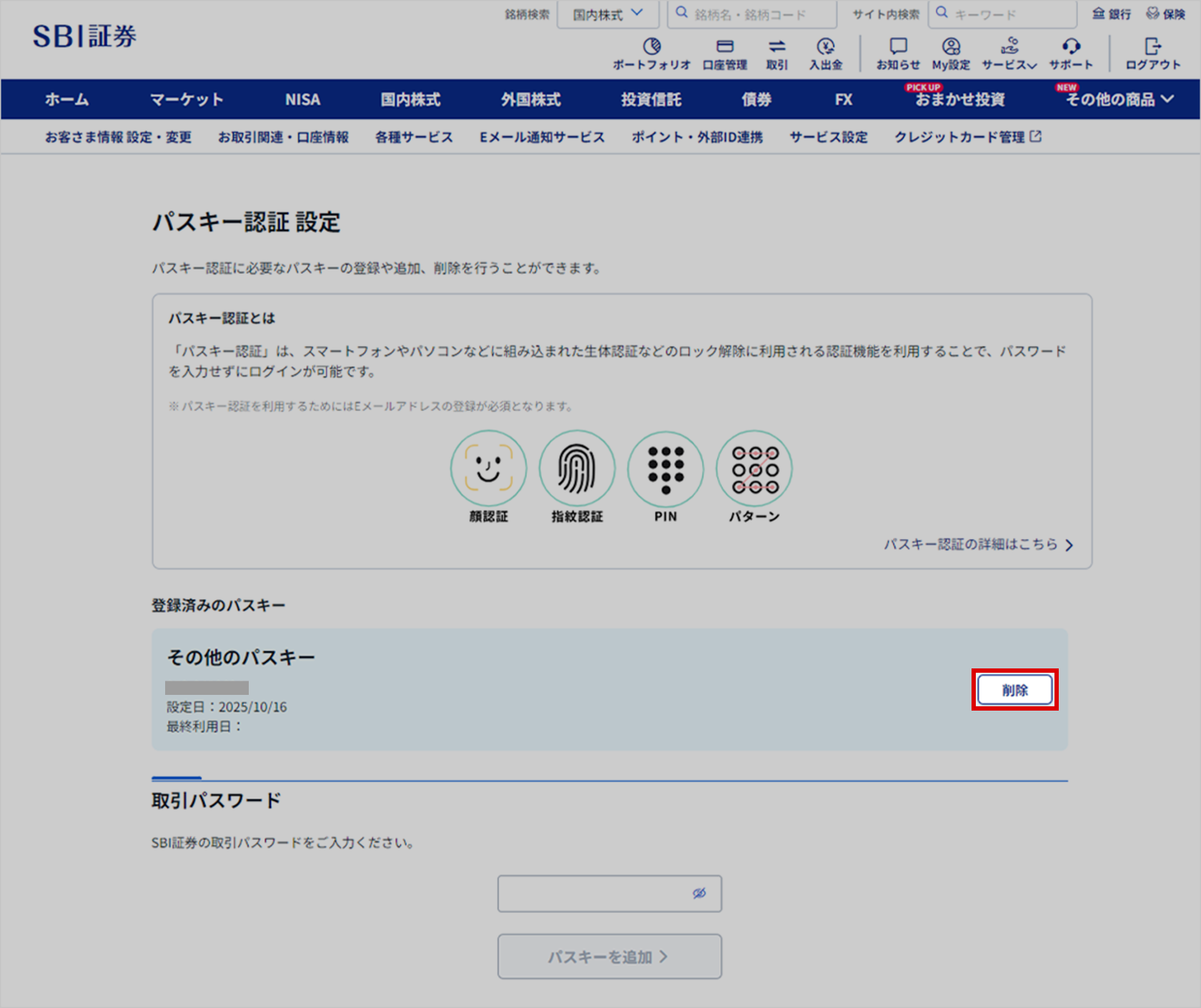Open the ポートフォリオ portfolio icon
1201x1008 pixels.
point(651,47)
